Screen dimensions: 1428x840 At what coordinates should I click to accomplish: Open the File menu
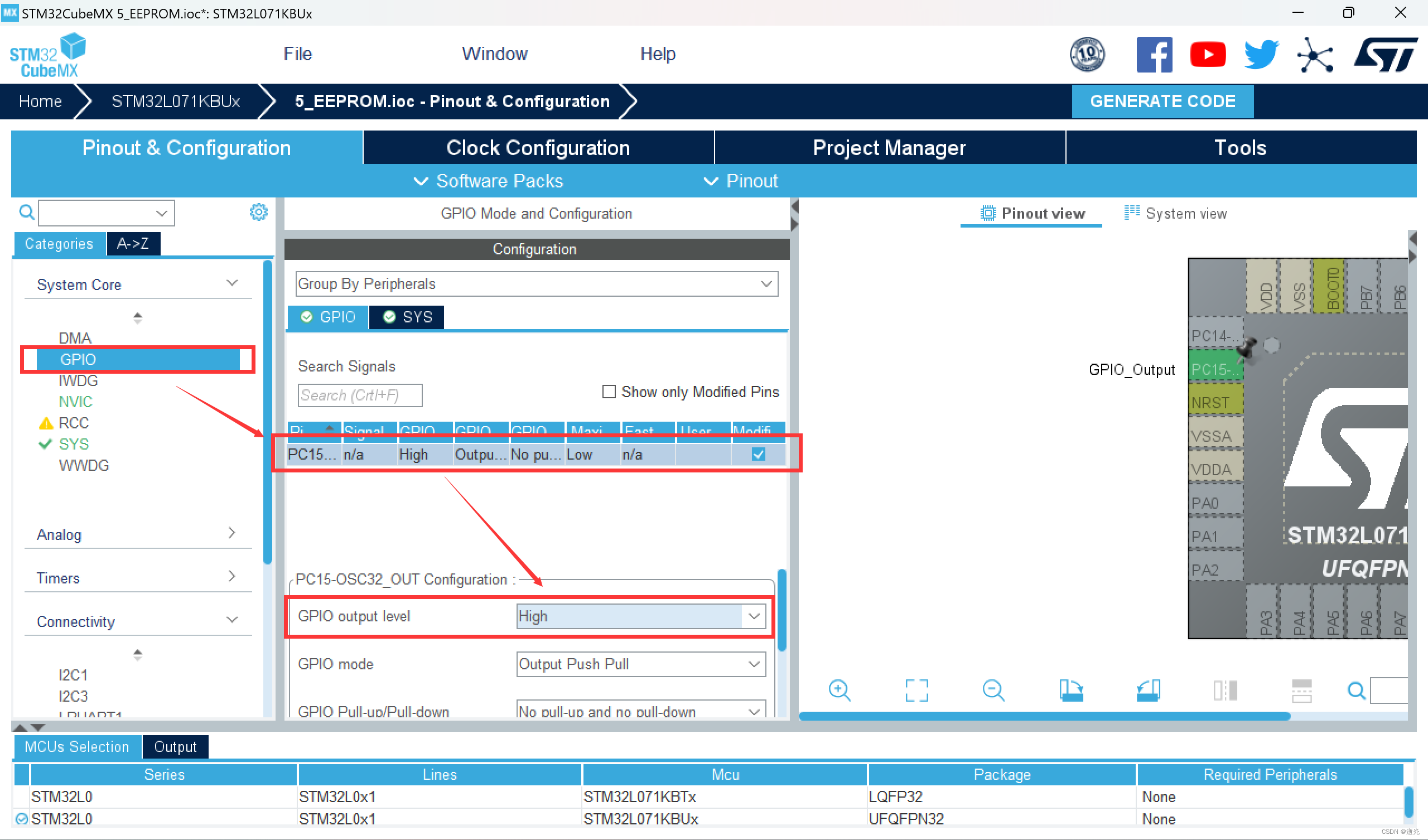(x=297, y=54)
